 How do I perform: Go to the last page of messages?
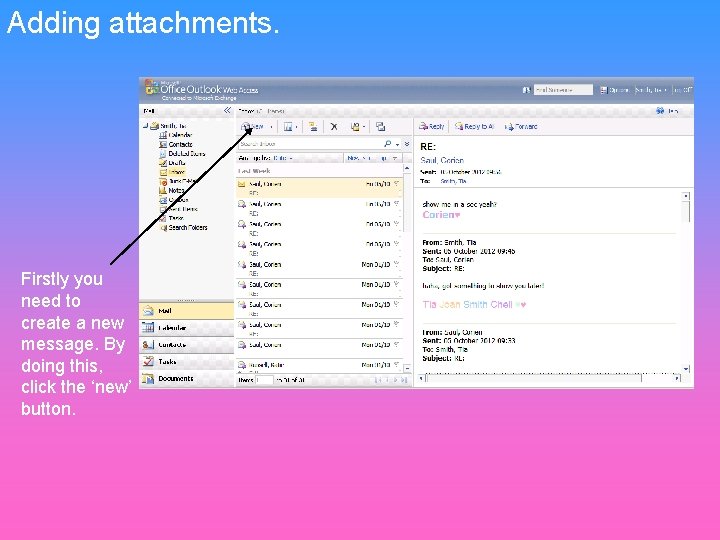pos(404,380)
